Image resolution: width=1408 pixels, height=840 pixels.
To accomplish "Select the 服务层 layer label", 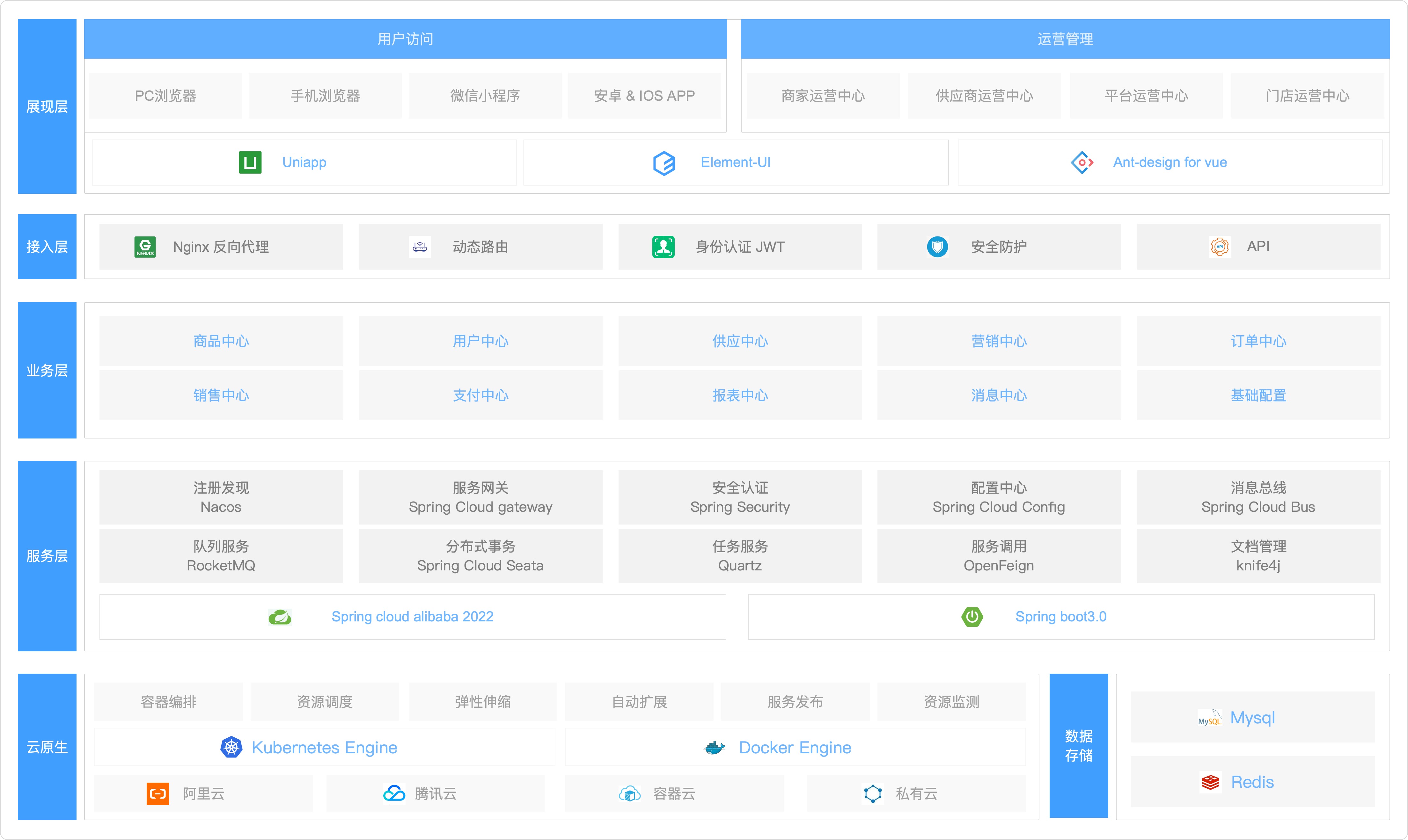I will point(47,556).
